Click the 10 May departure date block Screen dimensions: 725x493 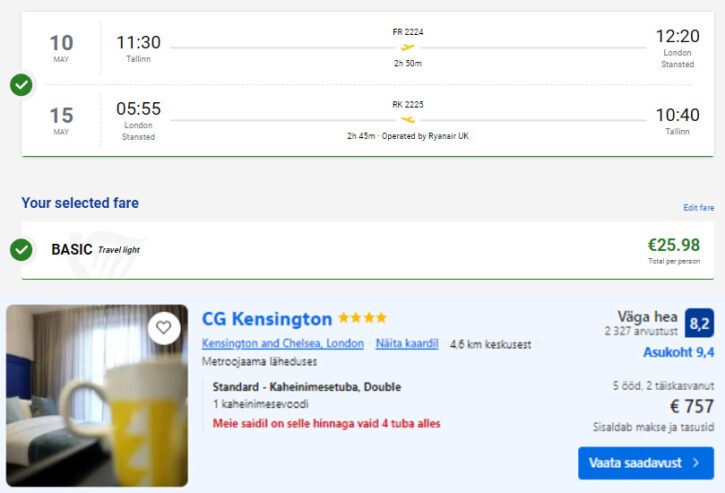61,49
